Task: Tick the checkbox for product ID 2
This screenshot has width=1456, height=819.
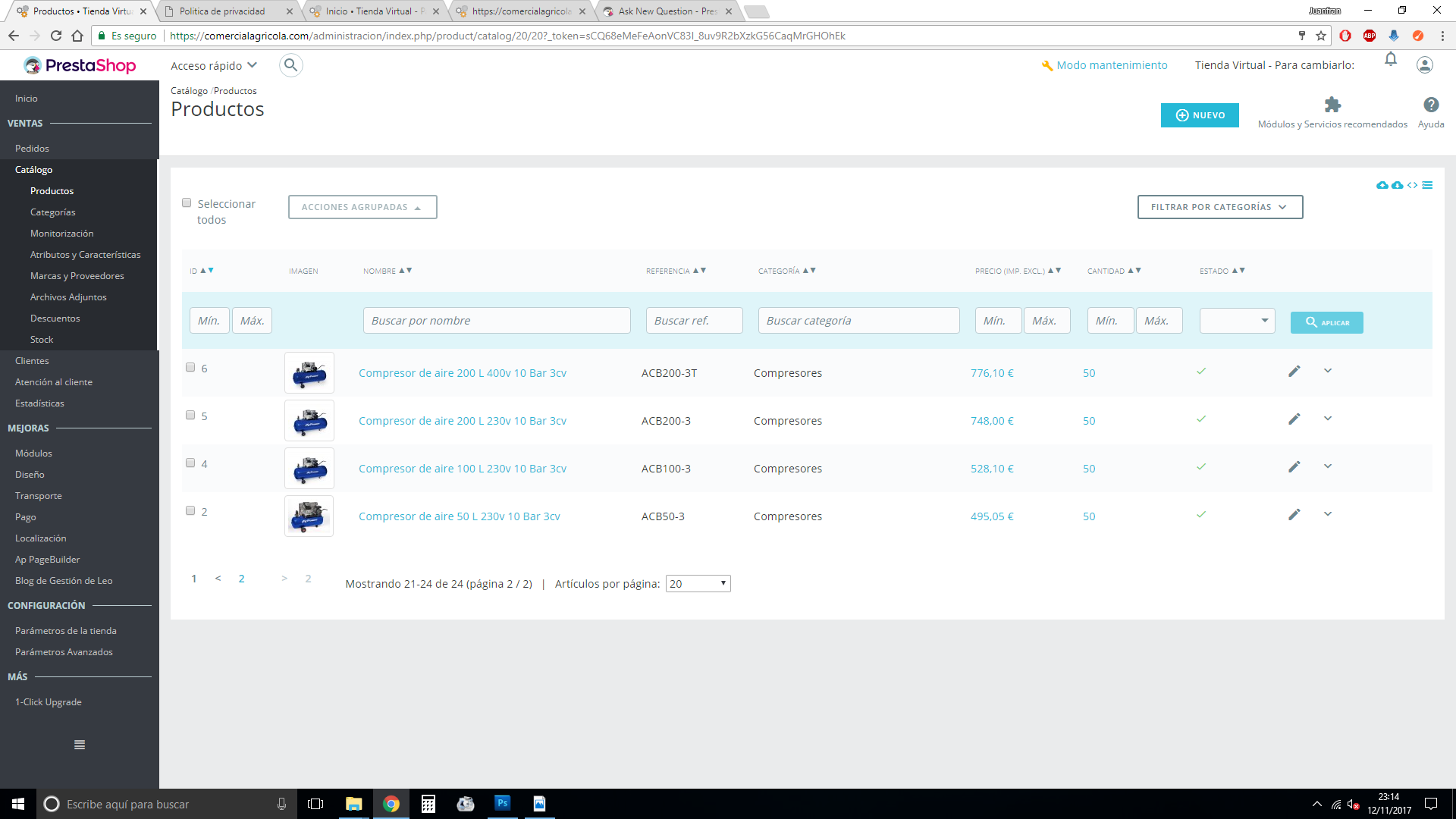Action: 190,511
